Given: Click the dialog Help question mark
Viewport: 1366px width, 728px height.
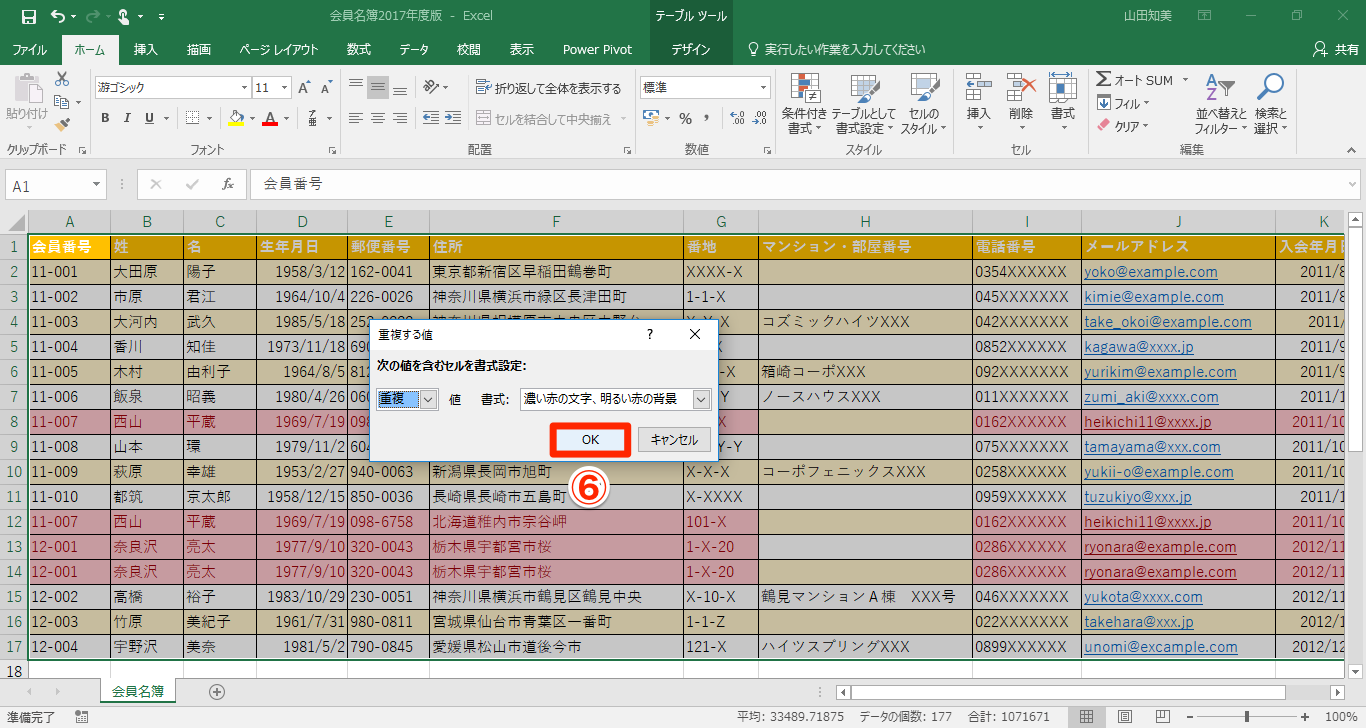Looking at the screenshot, I should tap(650, 334).
